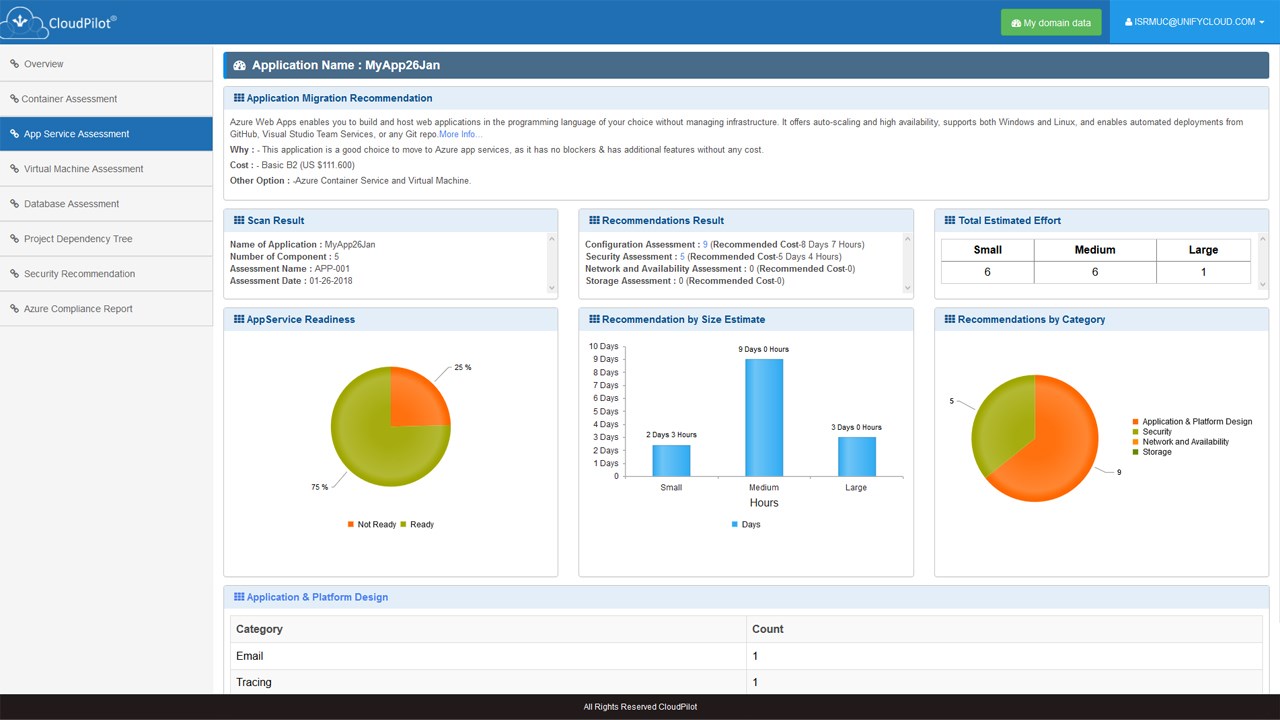Click the gauge icon in My domain data button

pyautogui.click(x=1016, y=23)
